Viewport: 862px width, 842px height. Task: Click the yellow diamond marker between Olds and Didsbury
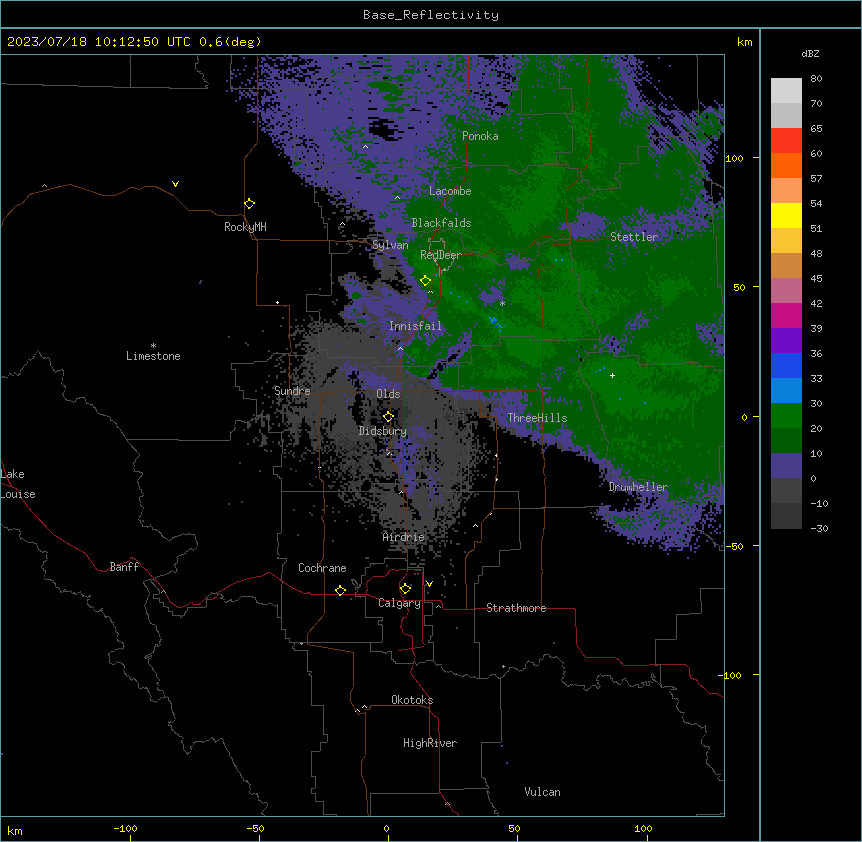coord(388,417)
